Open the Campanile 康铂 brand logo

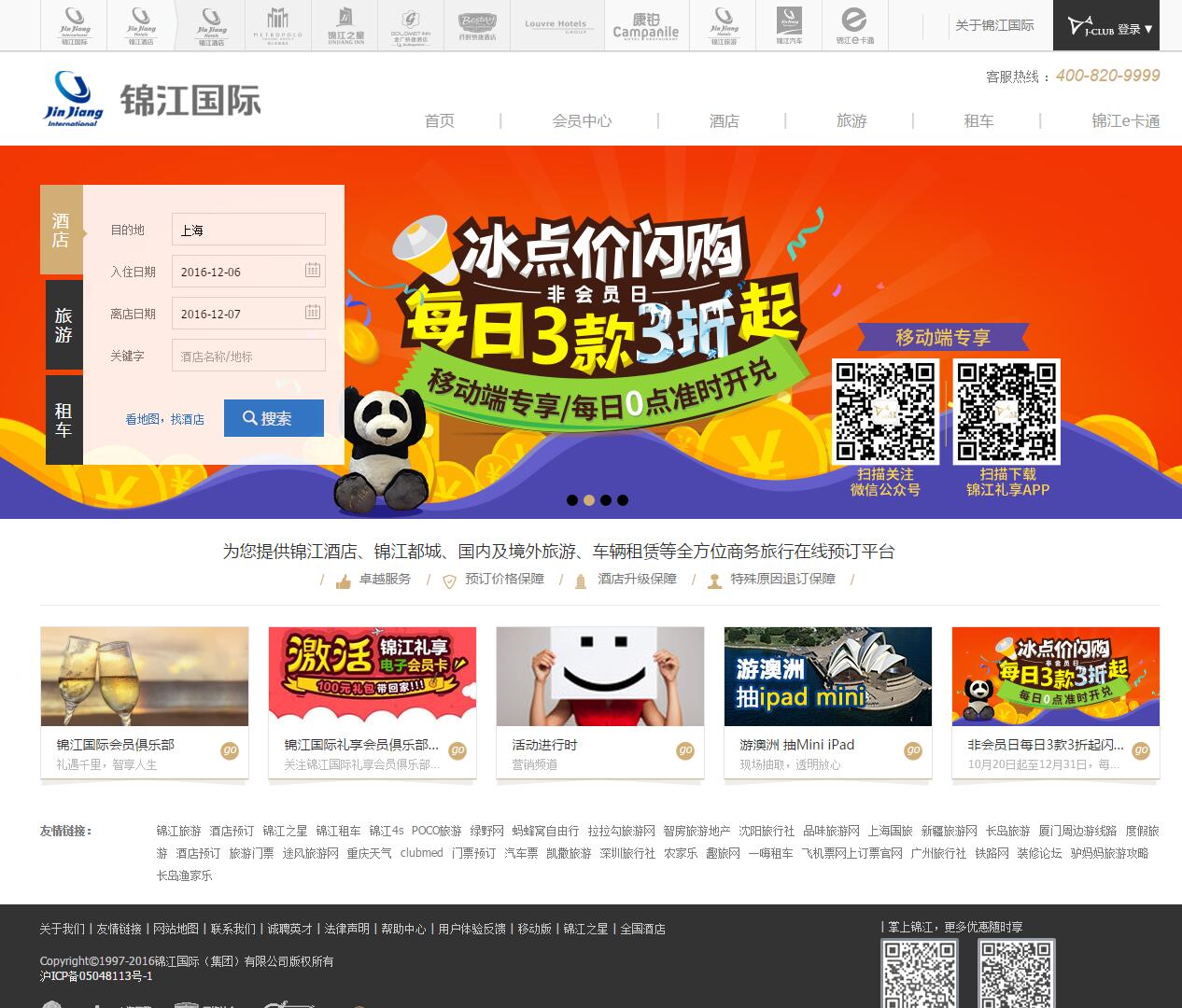click(x=646, y=25)
